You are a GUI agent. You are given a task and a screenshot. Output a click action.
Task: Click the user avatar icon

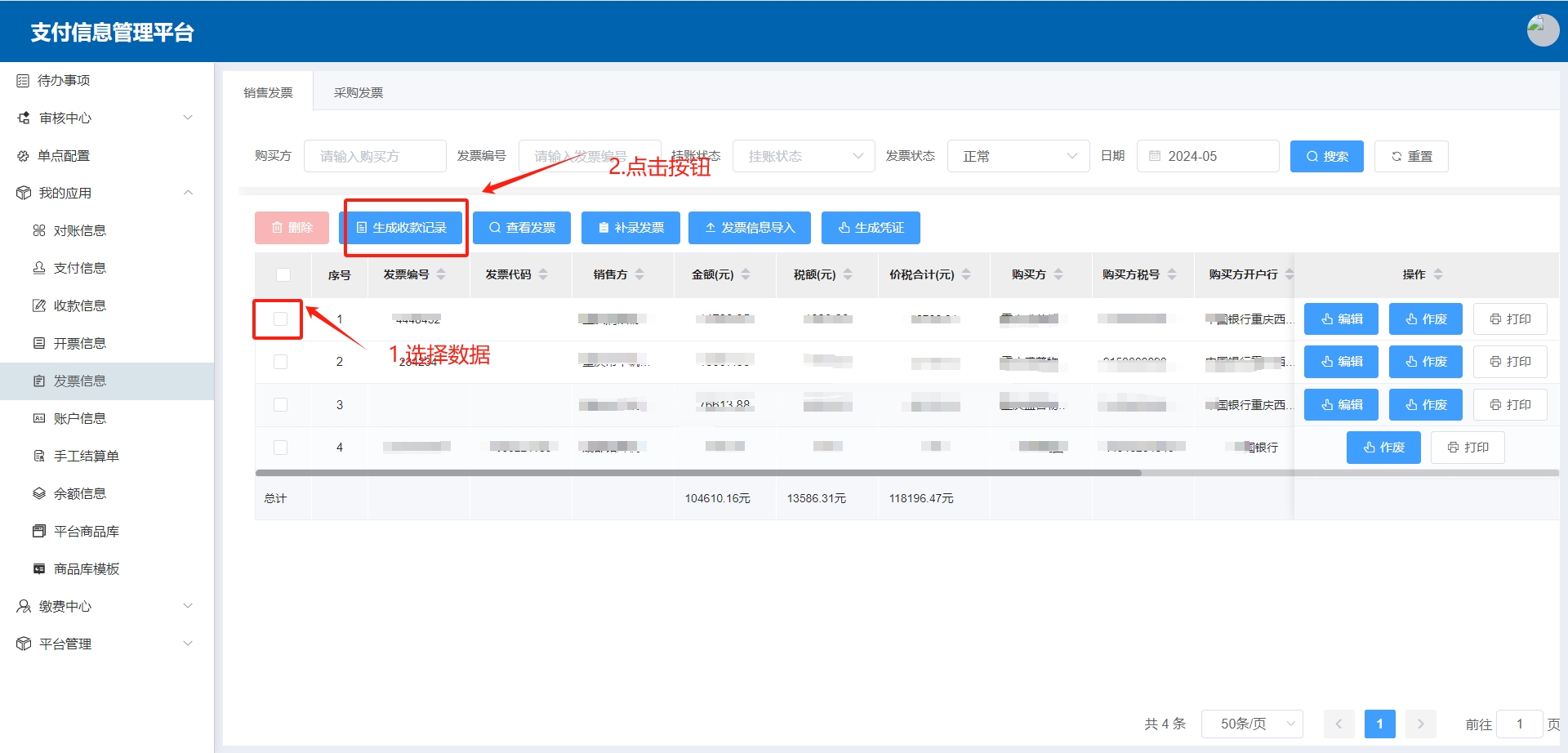coord(1542,30)
